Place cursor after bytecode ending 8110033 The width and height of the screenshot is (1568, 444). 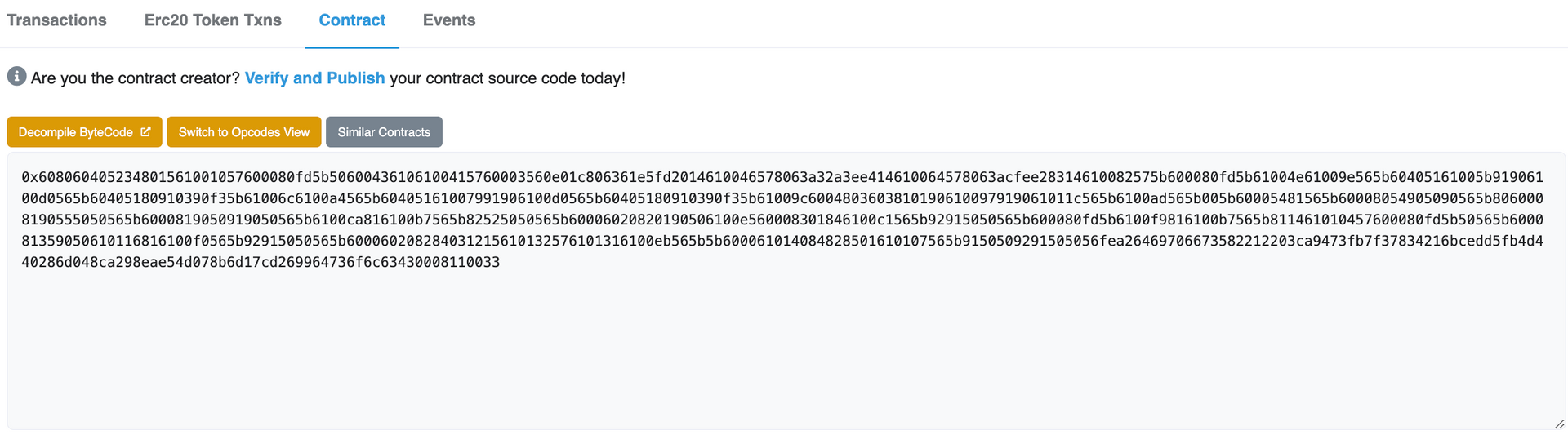pos(501,262)
